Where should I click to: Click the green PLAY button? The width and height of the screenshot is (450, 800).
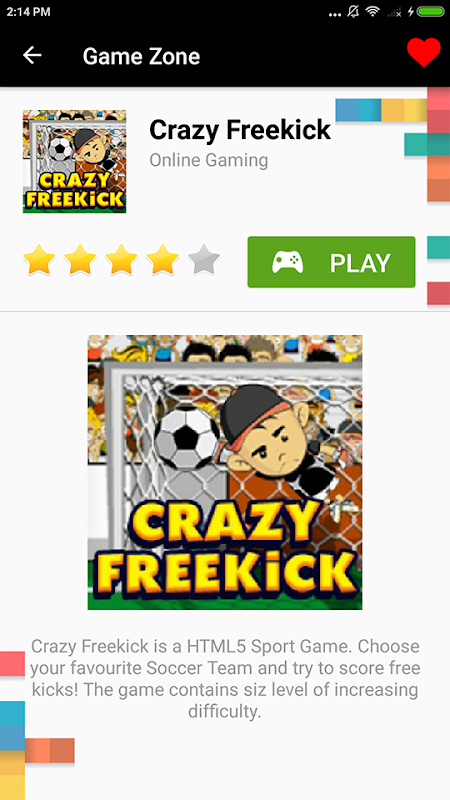(x=331, y=262)
